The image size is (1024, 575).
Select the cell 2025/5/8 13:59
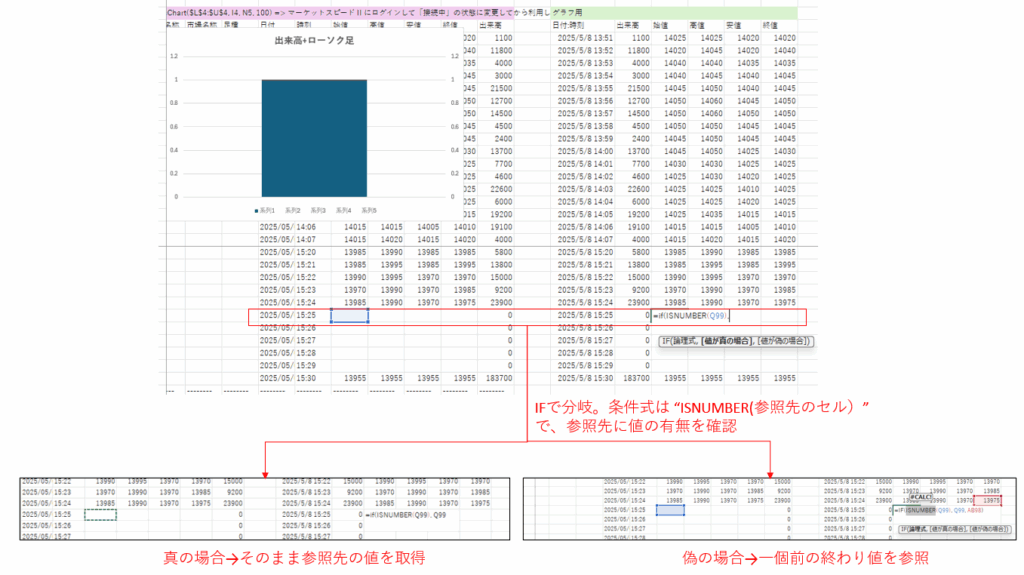(x=585, y=139)
